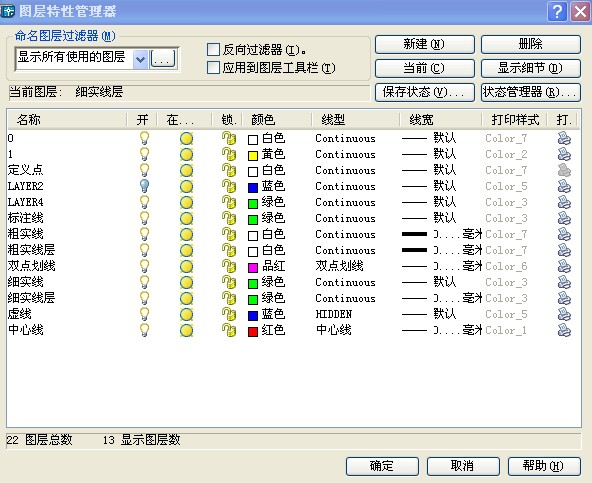Image resolution: width=592 pixels, height=483 pixels.
Task: Click the Continuous linetype for layer 0
Action: point(345,138)
